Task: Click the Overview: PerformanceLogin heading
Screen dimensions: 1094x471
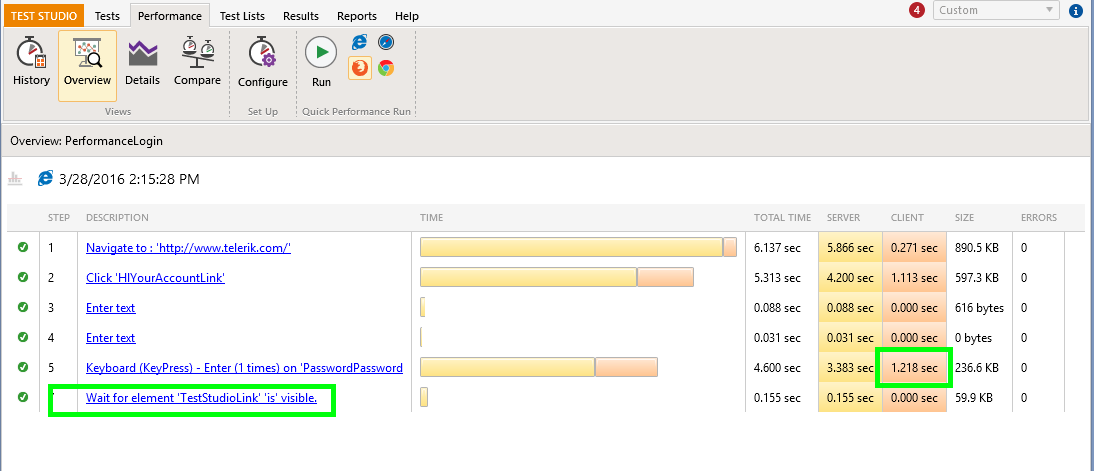Action: (87, 141)
